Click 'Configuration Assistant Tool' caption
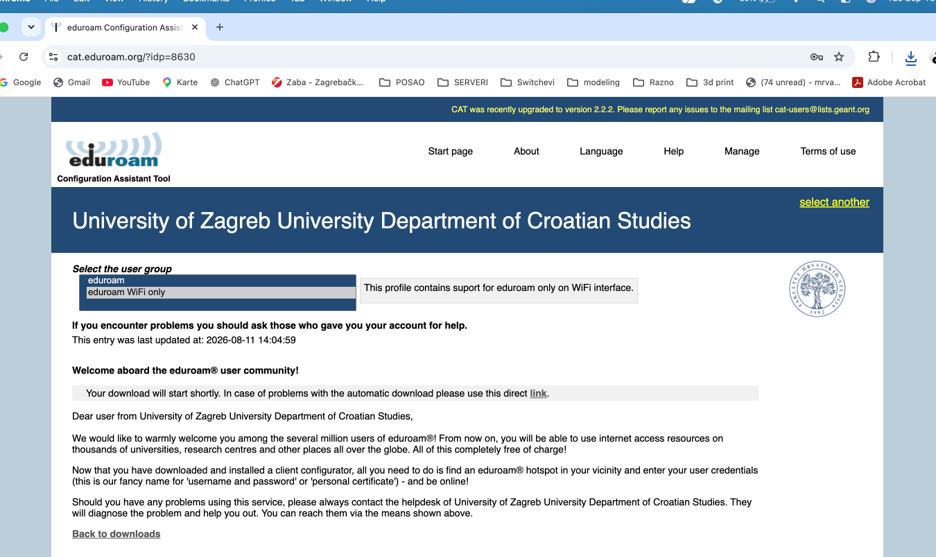936x557 pixels. coord(113,179)
